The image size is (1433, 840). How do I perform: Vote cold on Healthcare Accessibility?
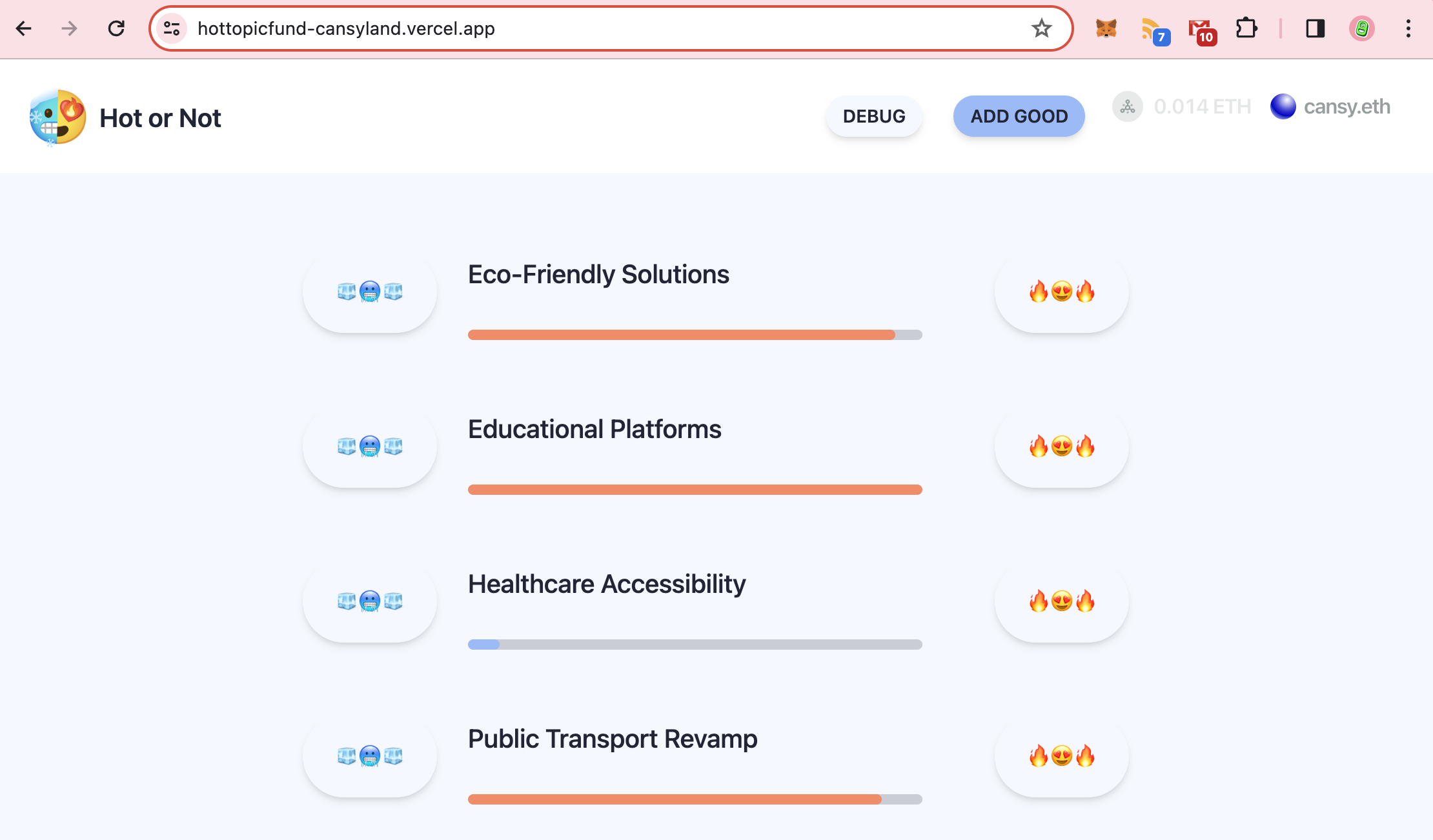tap(370, 602)
